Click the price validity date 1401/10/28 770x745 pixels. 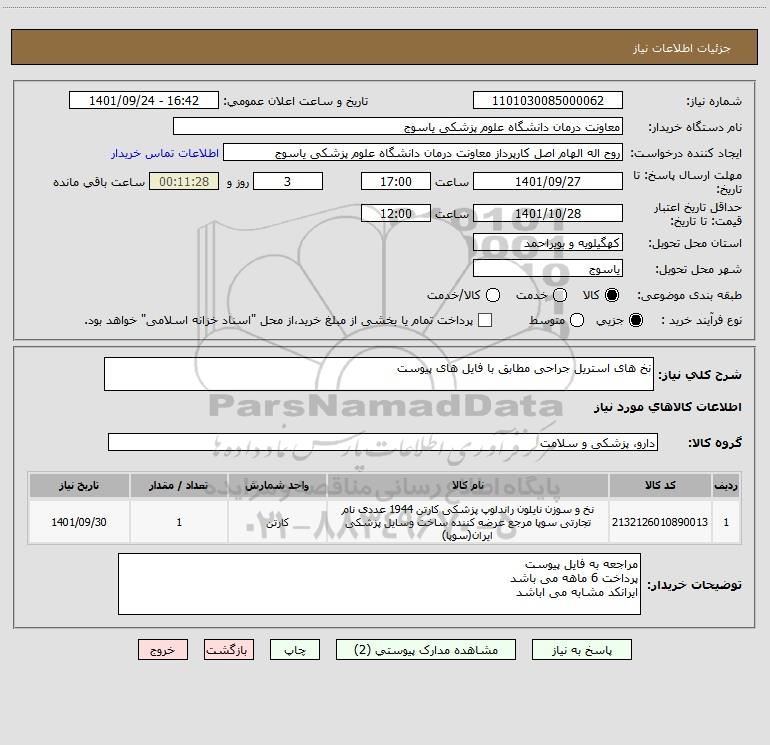[548, 213]
